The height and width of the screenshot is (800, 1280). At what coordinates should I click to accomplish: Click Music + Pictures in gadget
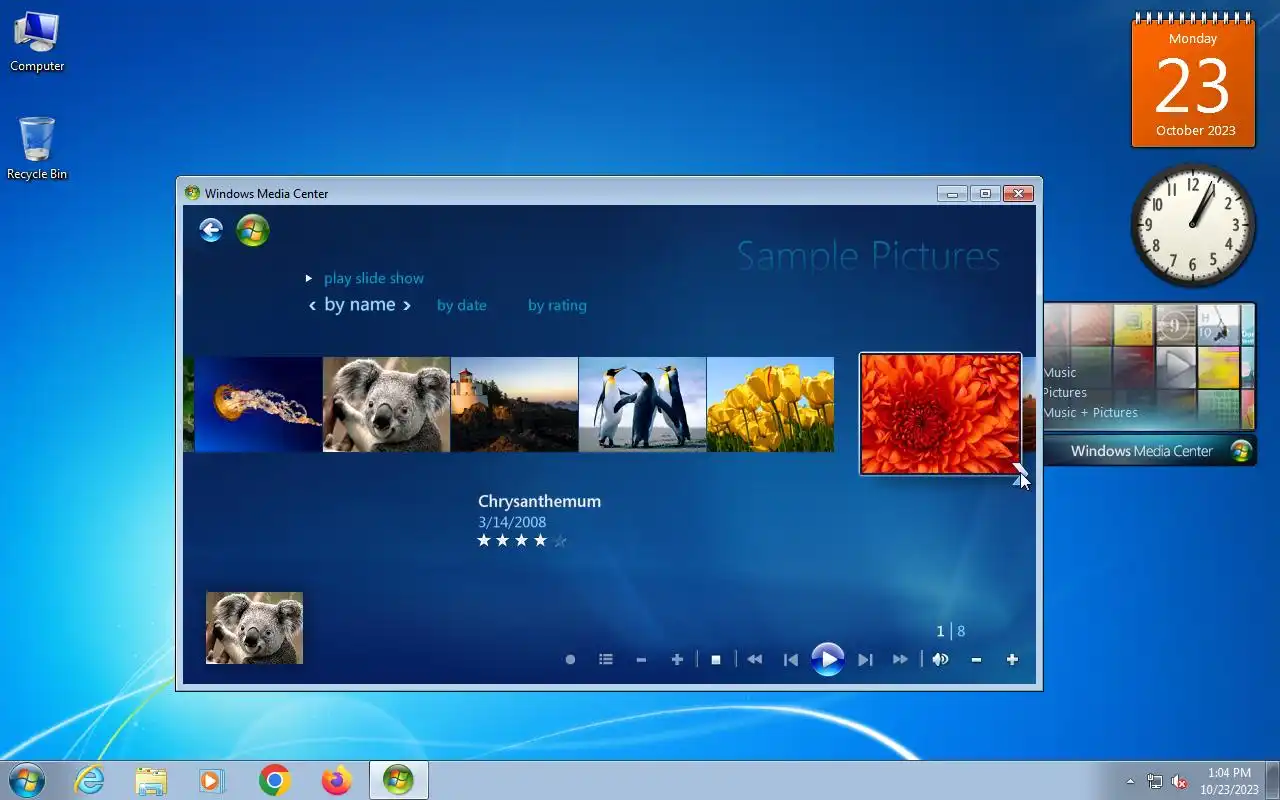point(1091,412)
